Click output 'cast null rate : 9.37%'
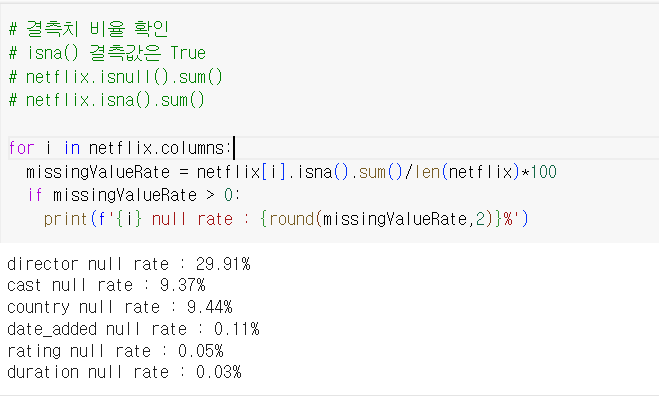Image resolution: width=659 pixels, height=396 pixels. click(106, 285)
